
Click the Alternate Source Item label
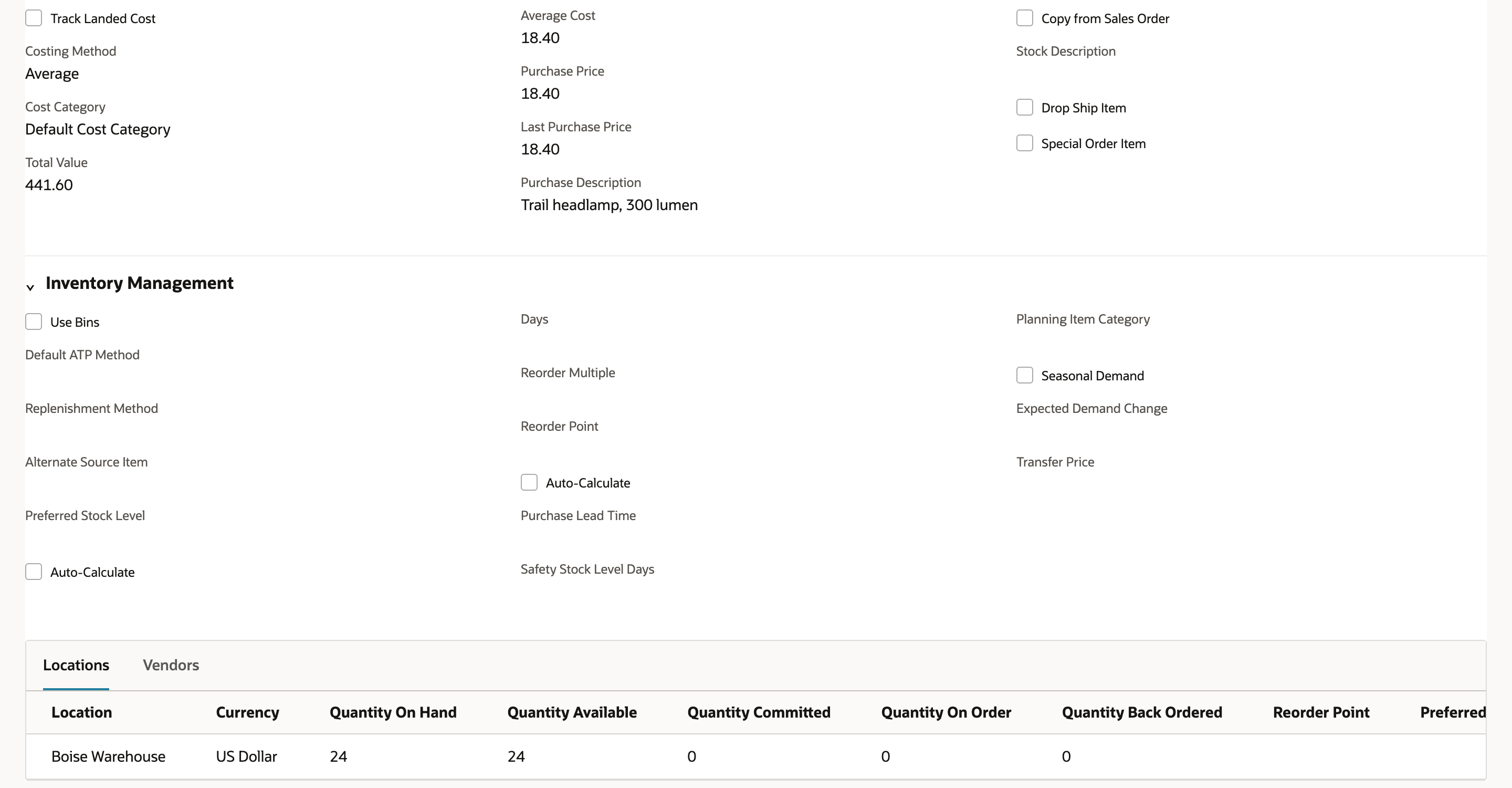pyautogui.click(x=86, y=462)
